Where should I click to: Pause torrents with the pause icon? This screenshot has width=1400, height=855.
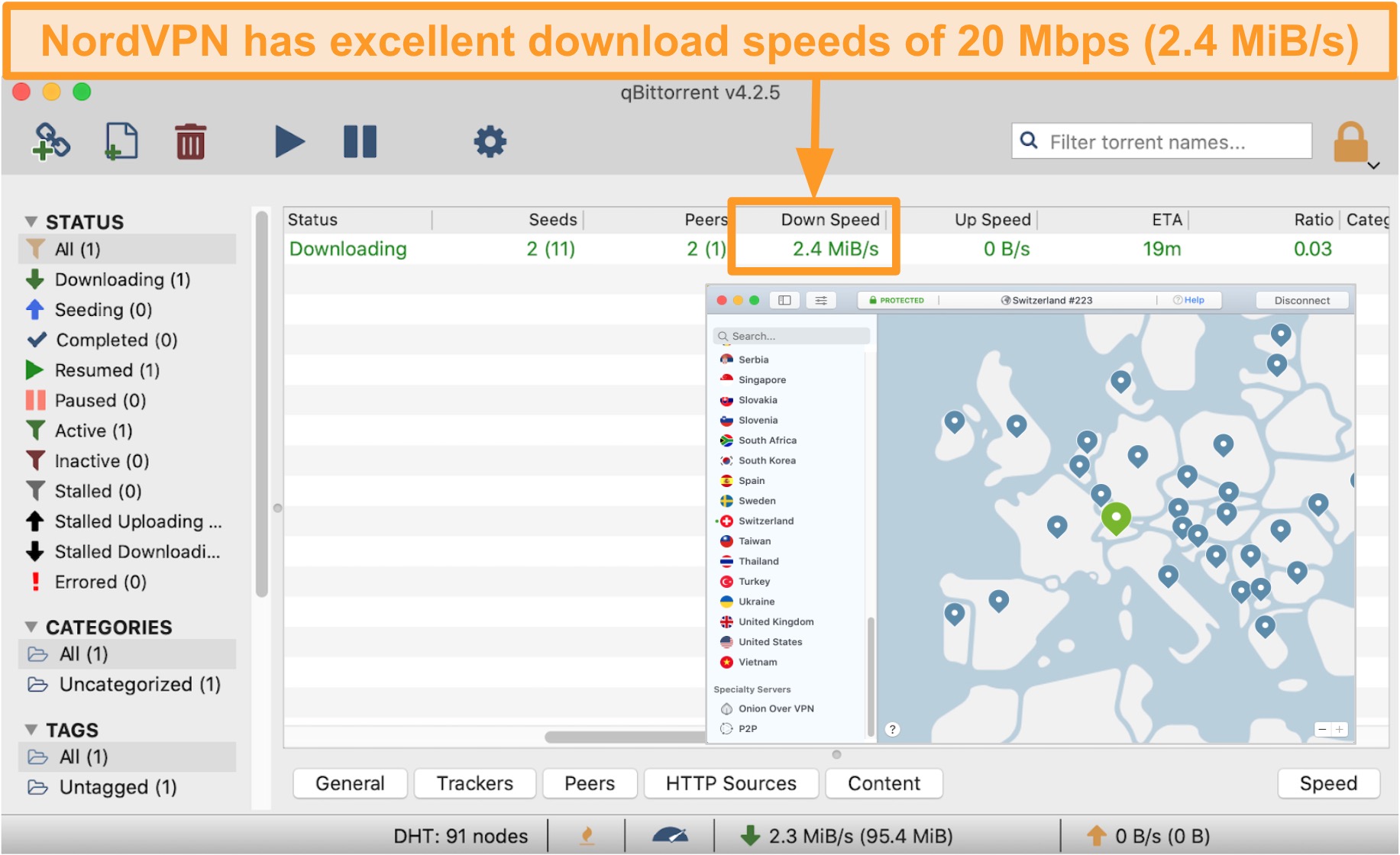(x=360, y=142)
